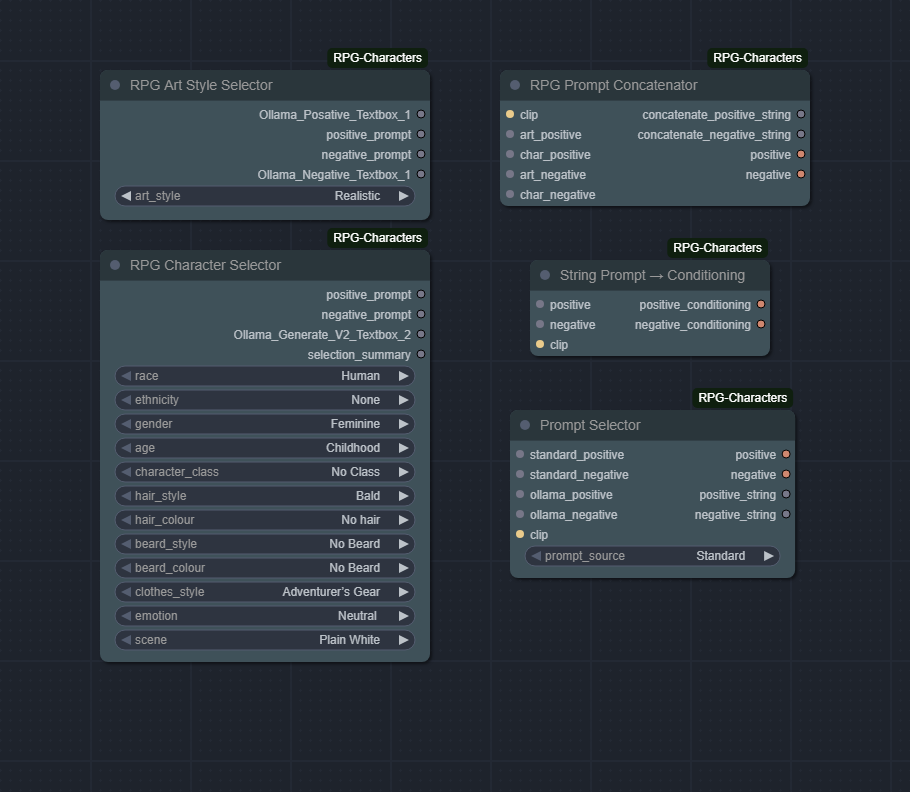Screen dimensions: 910x792
Task: Click next arrow on race widget
Action: [x=403, y=376]
